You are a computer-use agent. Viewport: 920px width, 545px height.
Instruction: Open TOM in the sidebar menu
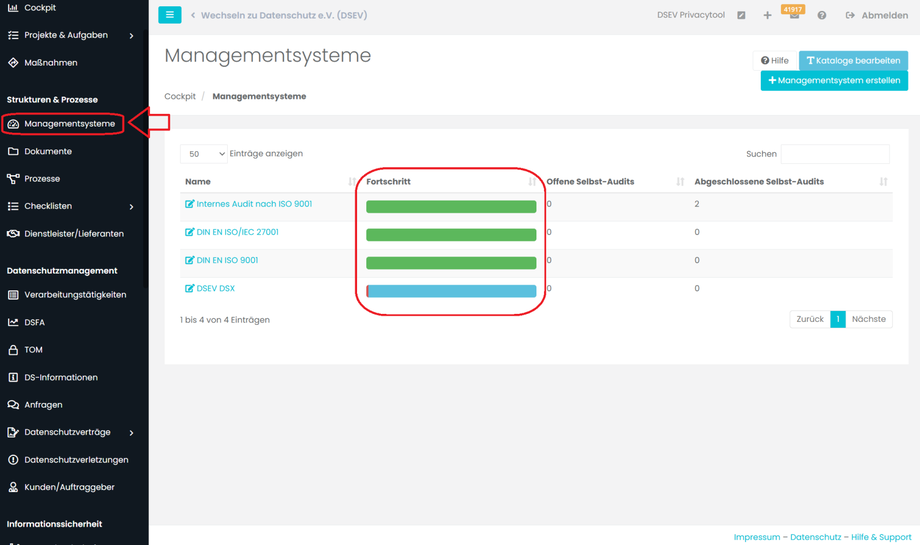tap(33, 350)
